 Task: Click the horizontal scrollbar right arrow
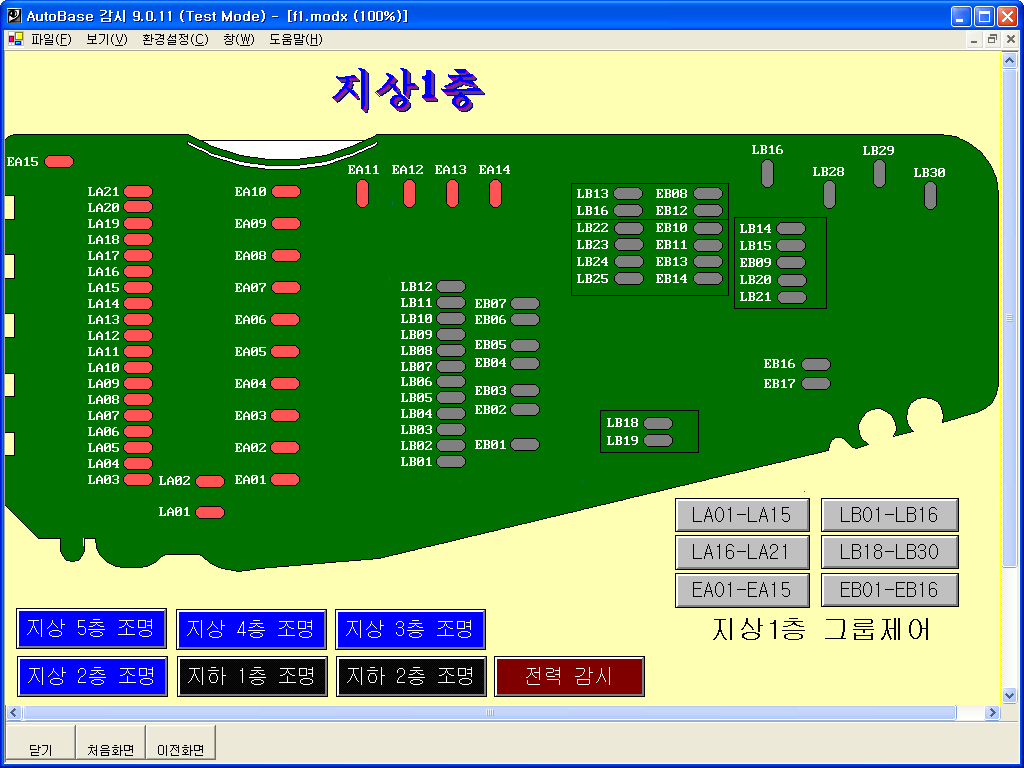pyautogui.click(x=992, y=713)
